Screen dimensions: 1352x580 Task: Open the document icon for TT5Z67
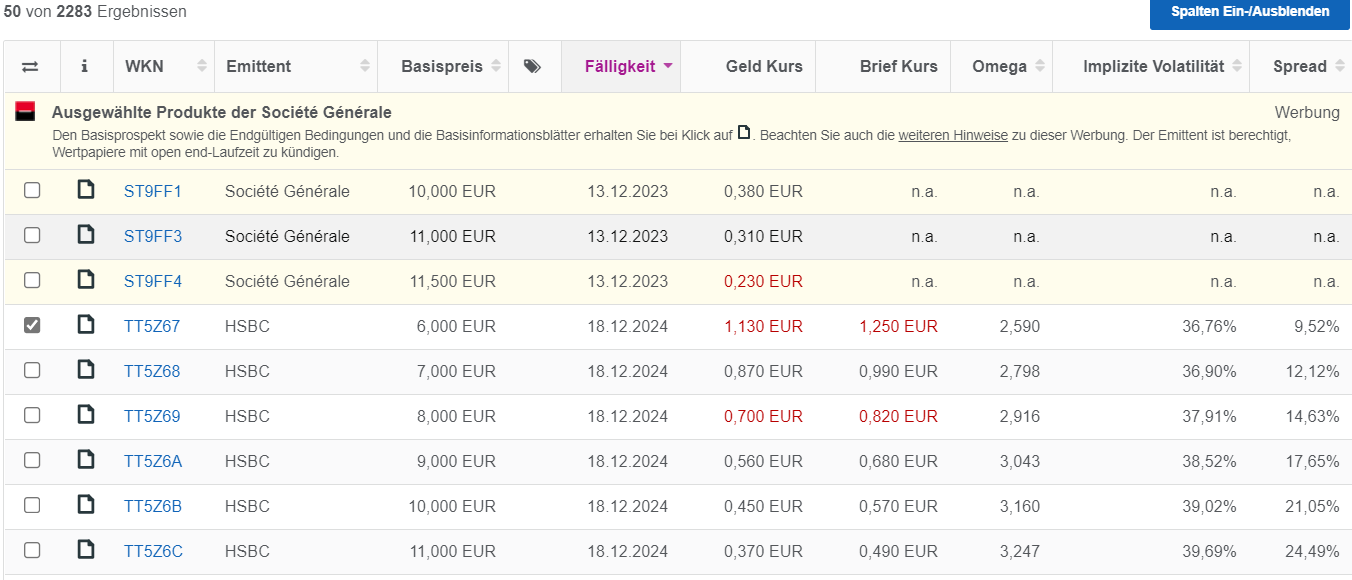tap(86, 326)
